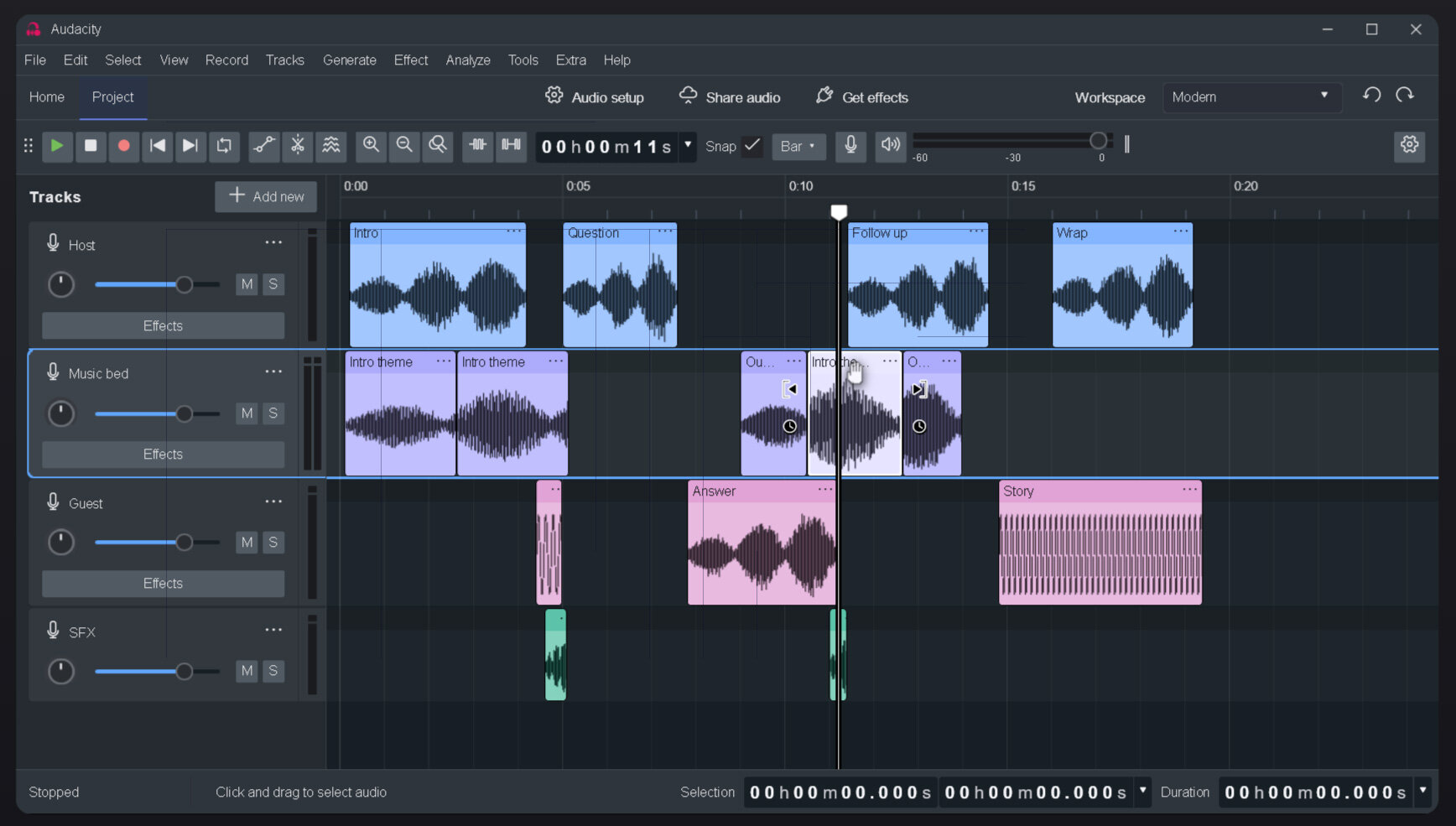Mute the SFX track
The height and width of the screenshot is (826, 1456).
[x=247, y=671]
